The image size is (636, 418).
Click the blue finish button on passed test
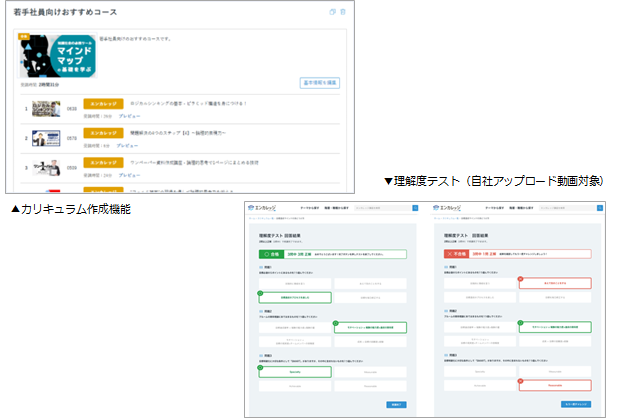pos(396,405)
